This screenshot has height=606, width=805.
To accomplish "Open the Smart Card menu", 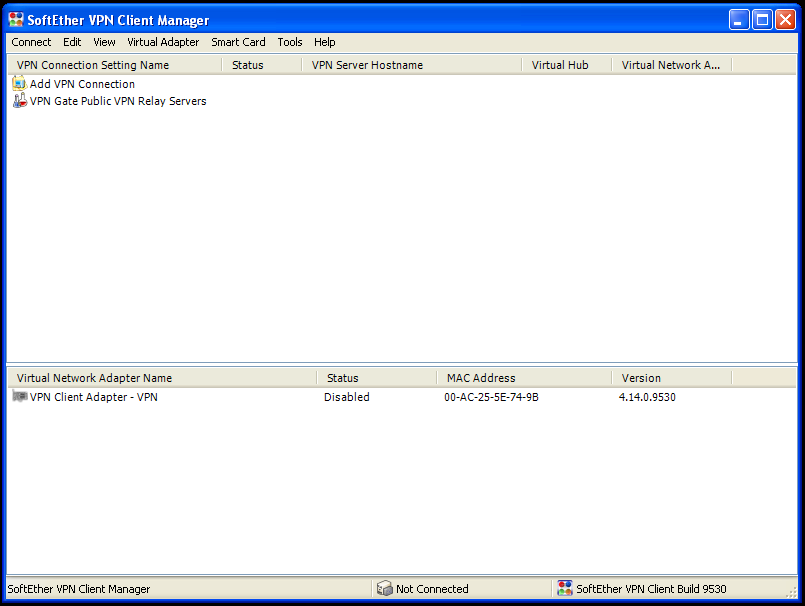I will 238,42.
